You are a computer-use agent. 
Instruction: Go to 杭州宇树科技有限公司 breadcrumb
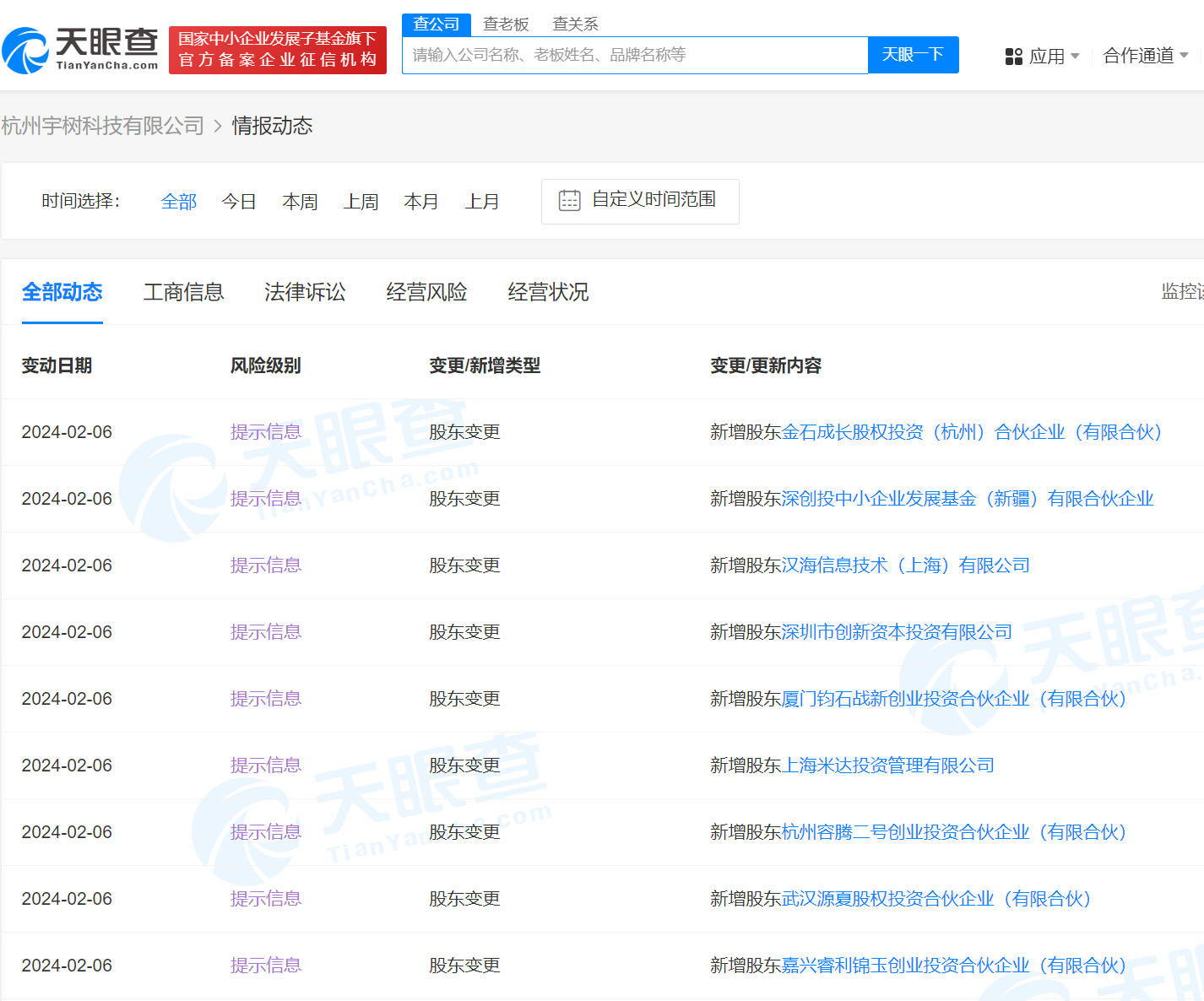[x=102, y=126]
